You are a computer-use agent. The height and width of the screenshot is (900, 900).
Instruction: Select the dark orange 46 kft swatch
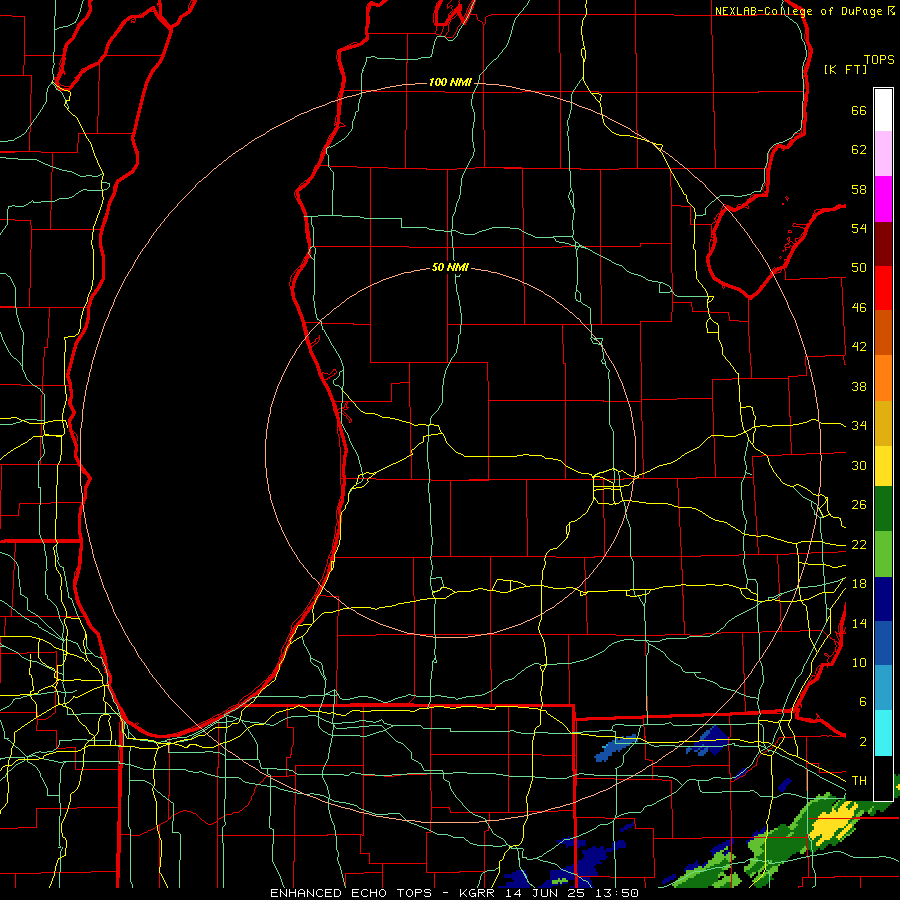[883, 333]
